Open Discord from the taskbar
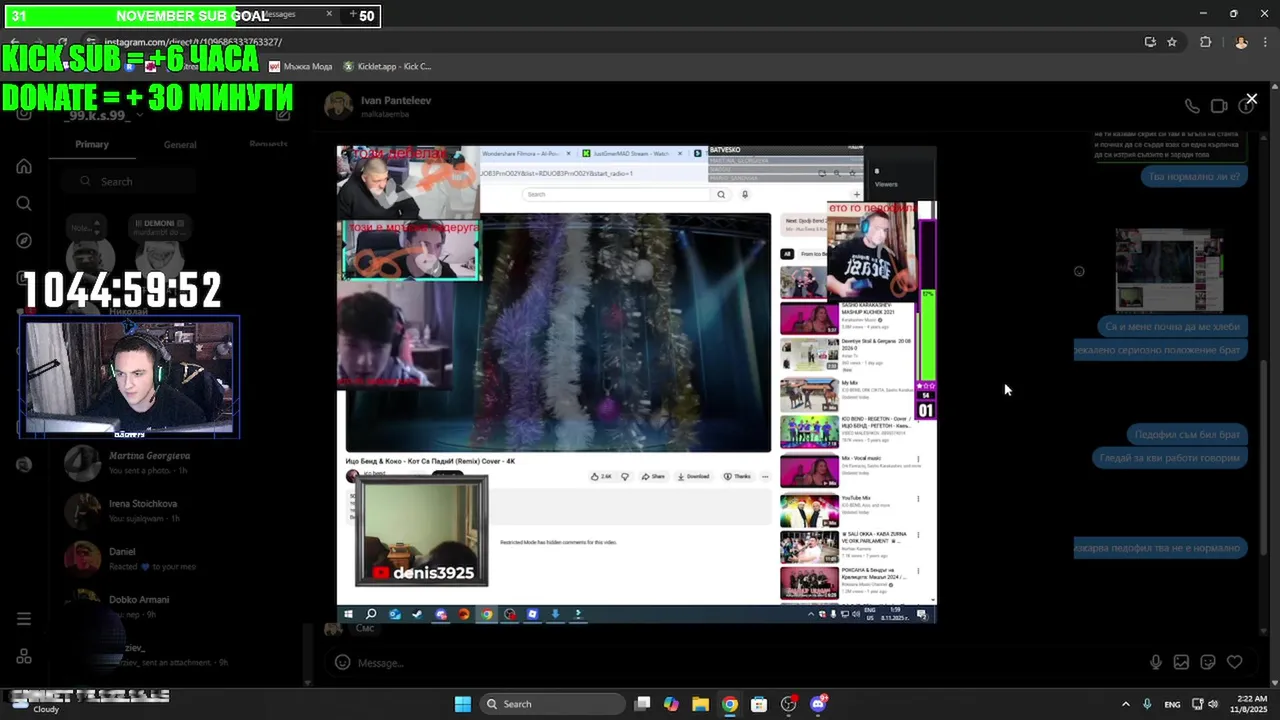 pos(819,704)
